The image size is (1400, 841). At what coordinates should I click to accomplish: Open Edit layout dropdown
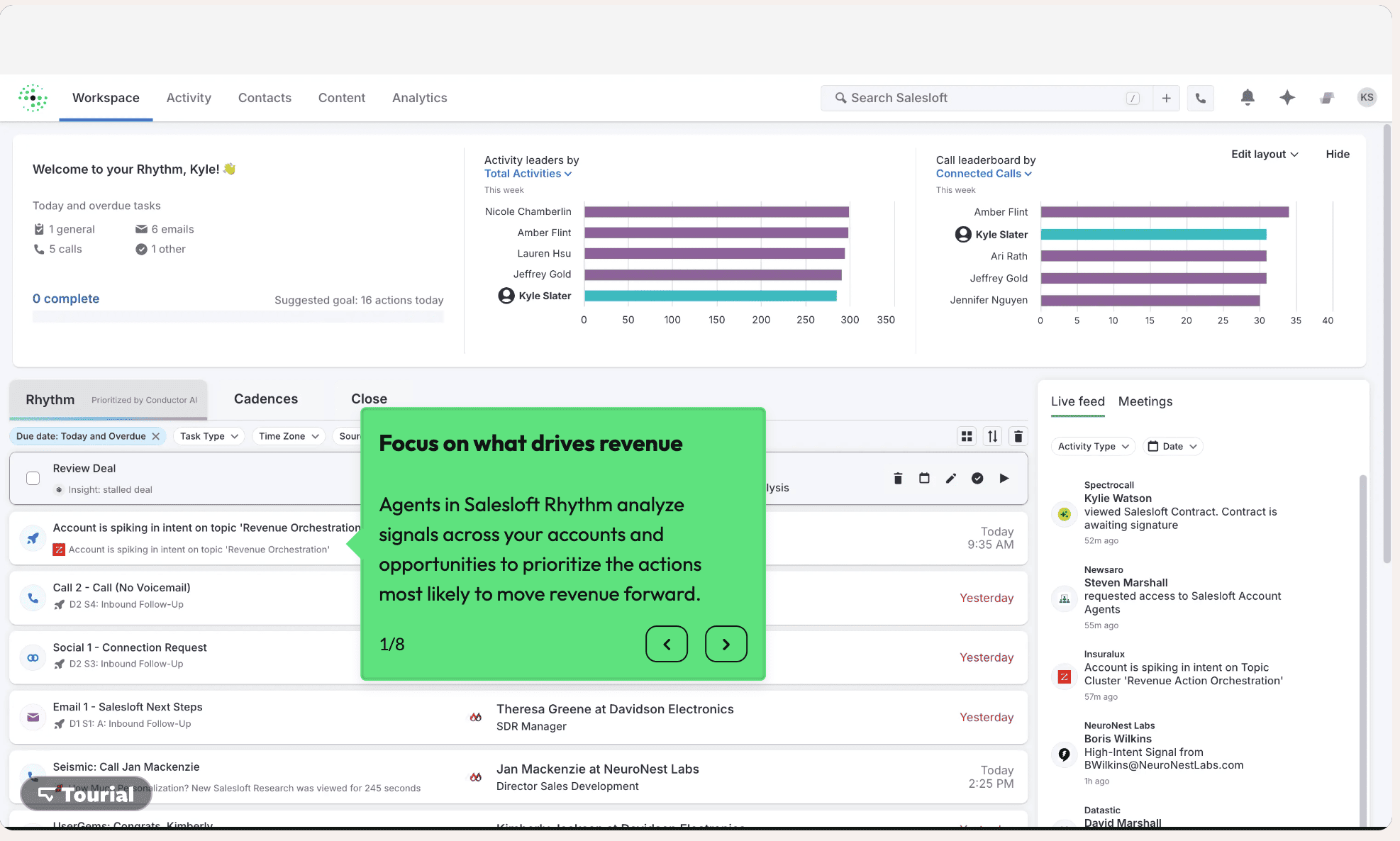(x=1265, y=154)
